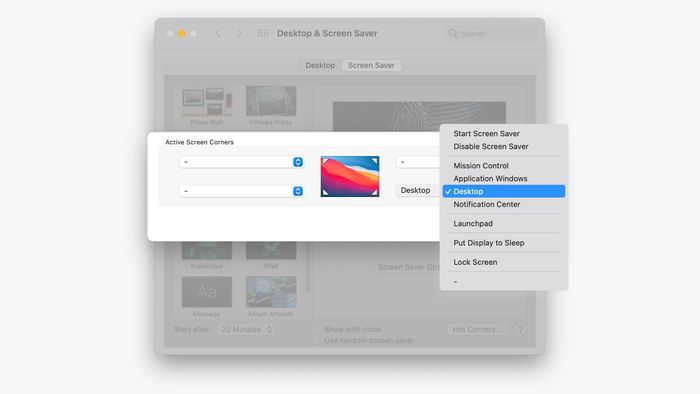Viewport: 700px width, 394px height.
Task: Open the Start after 20 Minutes dropdown
Action: click(x=246, y=329)
